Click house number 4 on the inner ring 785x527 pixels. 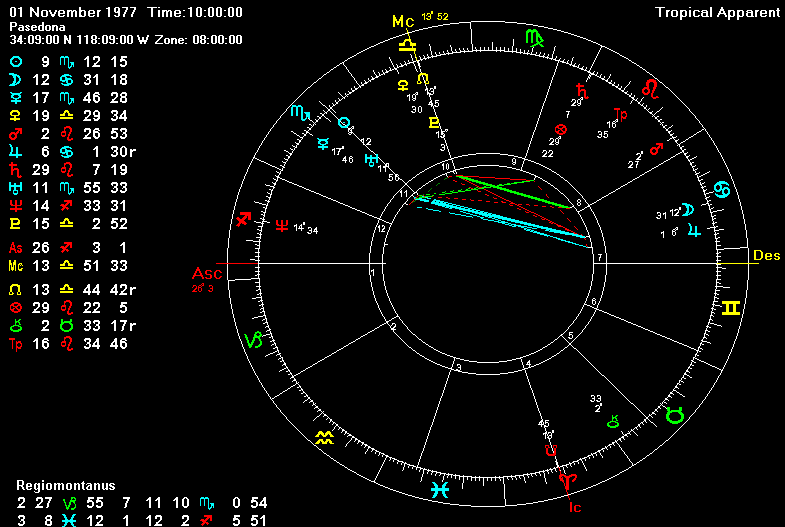coord(528,364)
